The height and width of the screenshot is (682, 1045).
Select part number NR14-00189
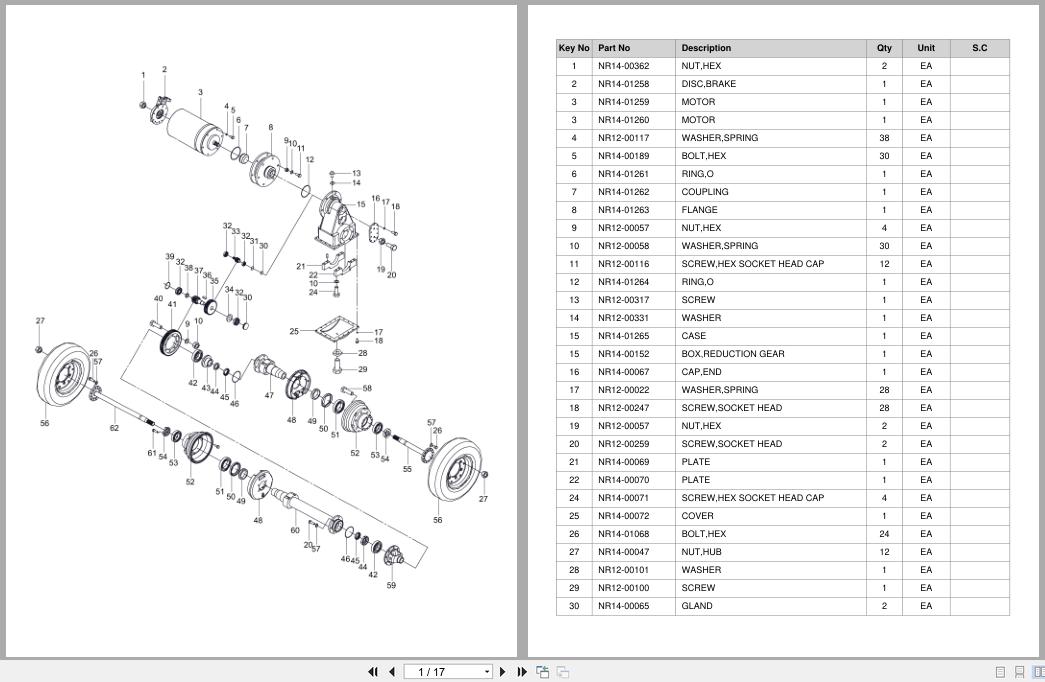point(623,156)
